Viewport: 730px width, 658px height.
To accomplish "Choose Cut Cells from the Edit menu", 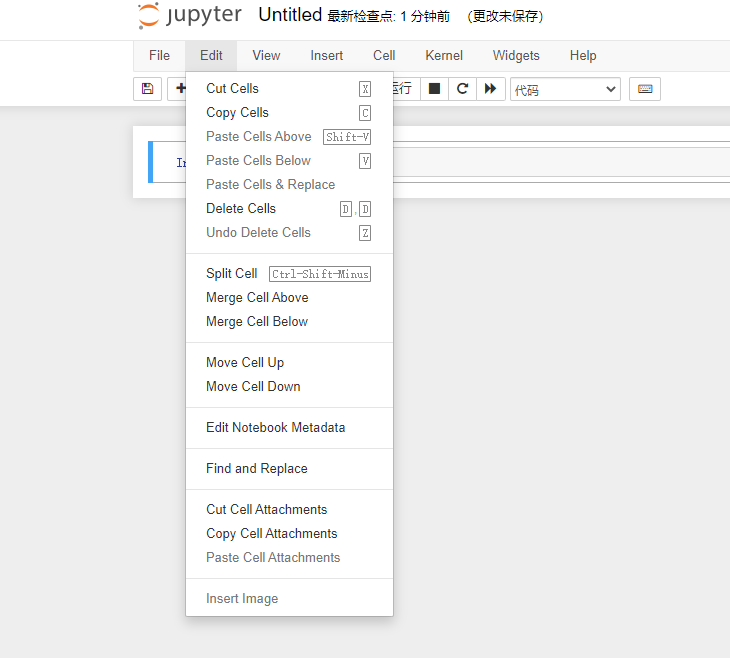I will 289,88.
